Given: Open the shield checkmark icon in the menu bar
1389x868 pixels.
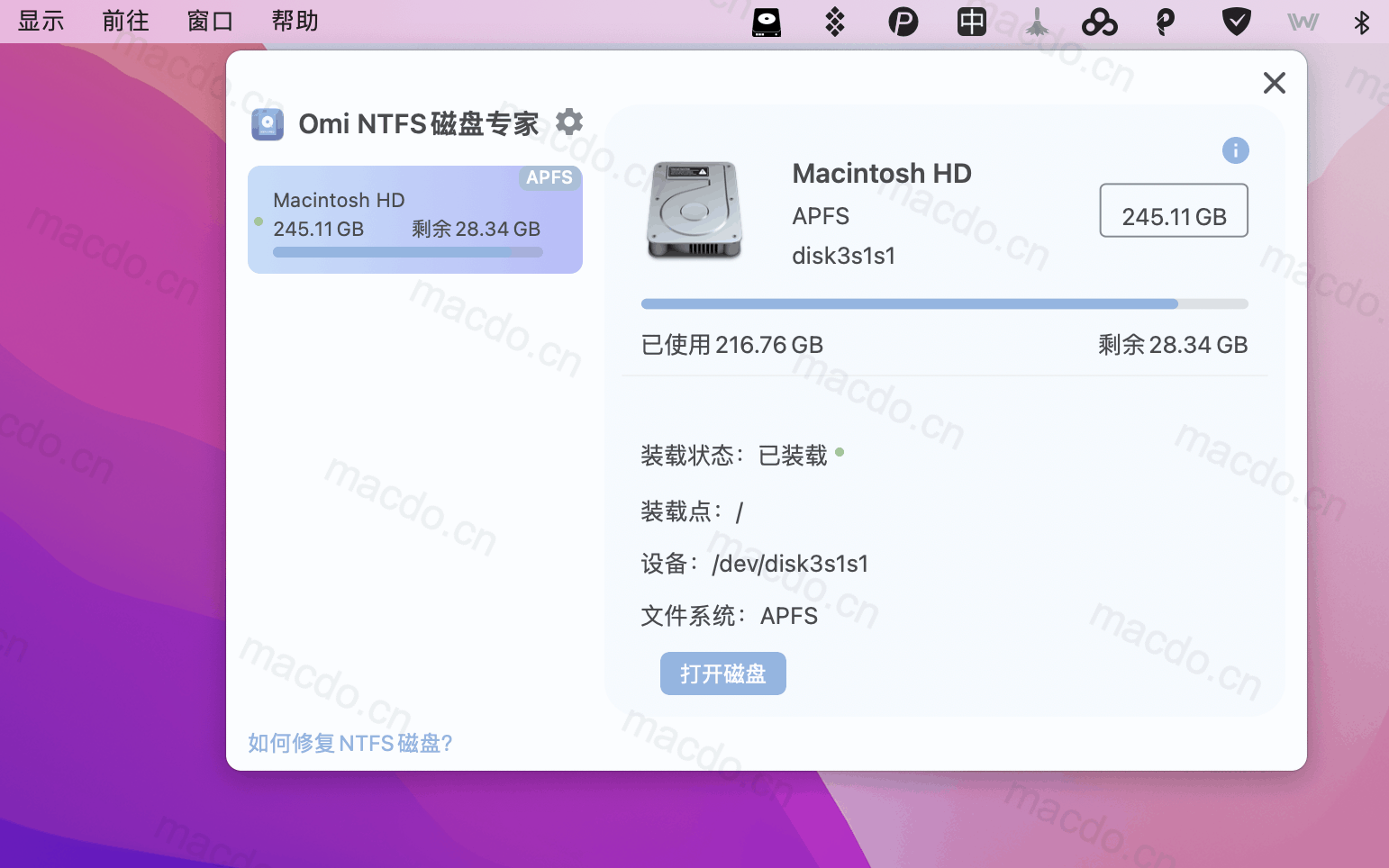Looking at the screenshot, I should click(1236, 22).
